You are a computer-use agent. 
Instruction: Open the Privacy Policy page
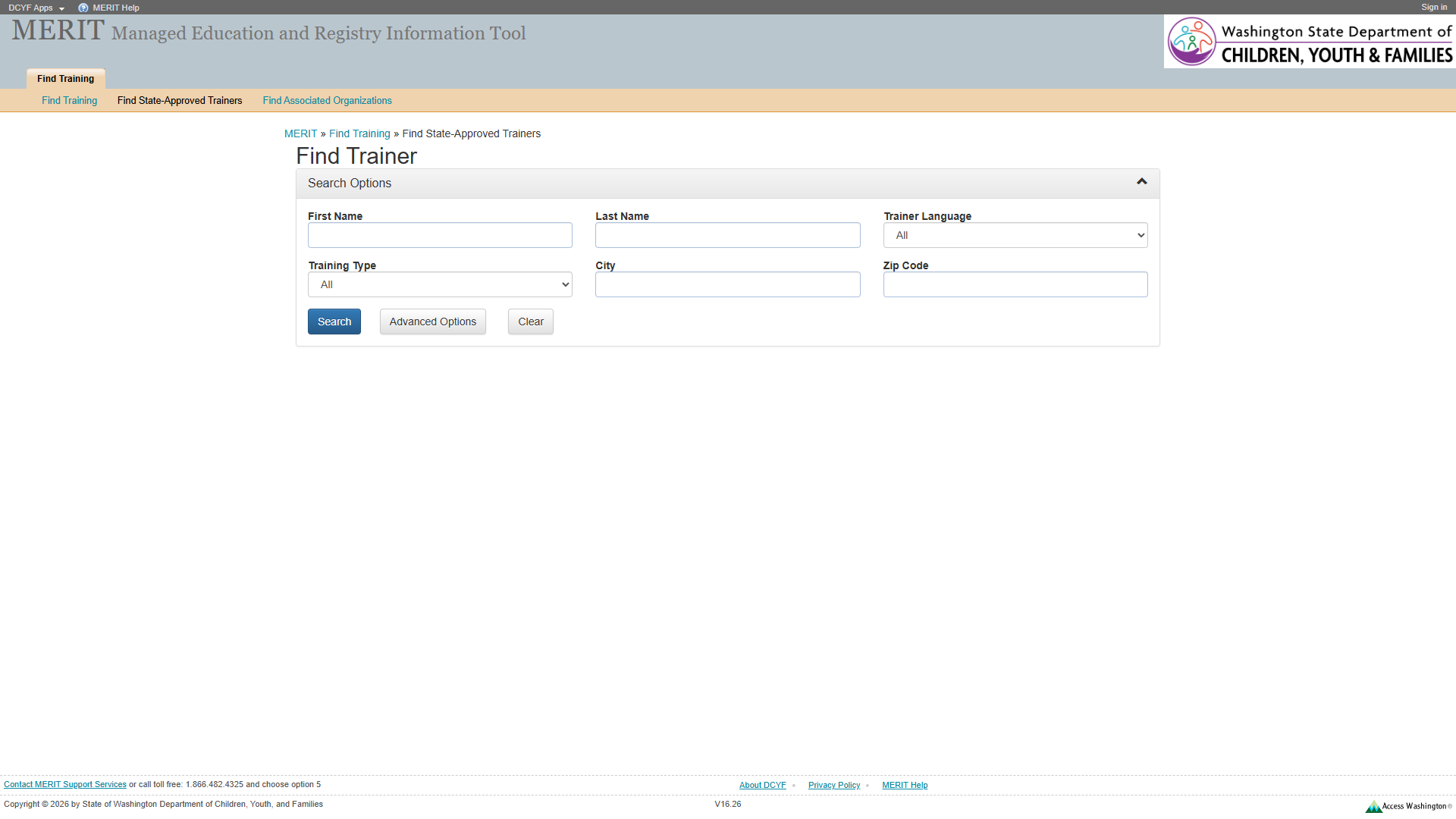(x=833, y=785)
